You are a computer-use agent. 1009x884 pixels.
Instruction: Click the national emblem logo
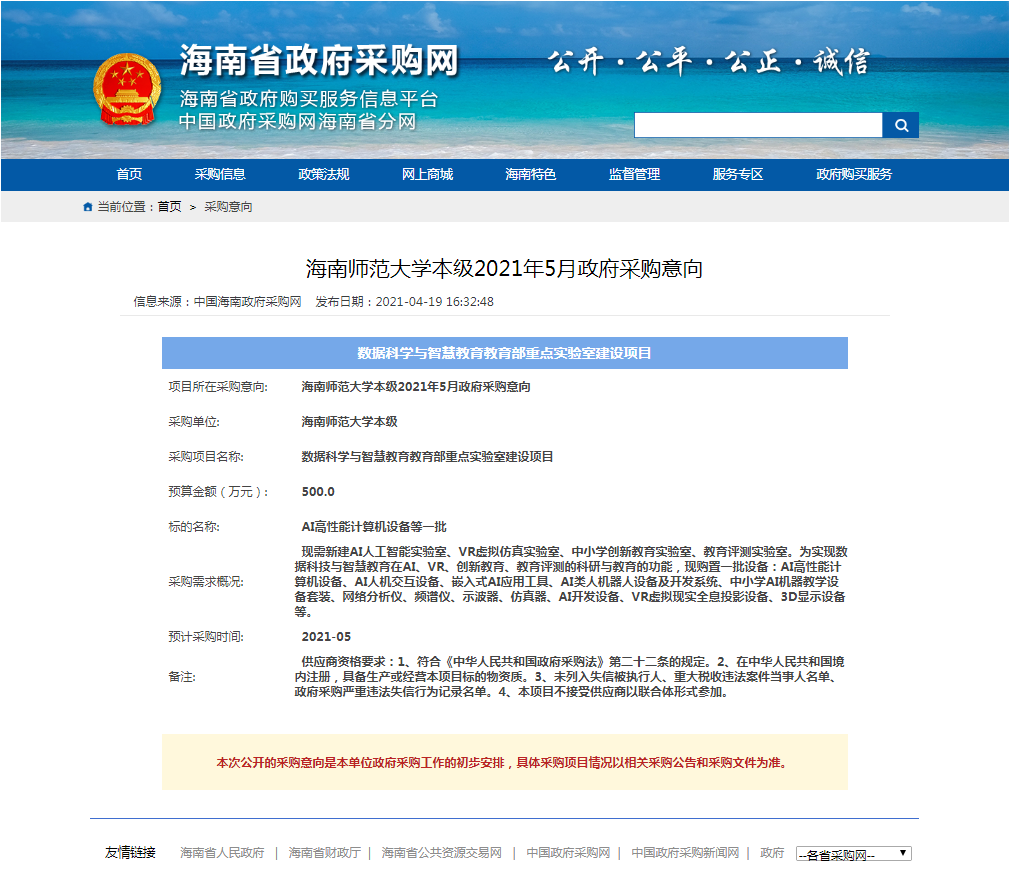127,89
